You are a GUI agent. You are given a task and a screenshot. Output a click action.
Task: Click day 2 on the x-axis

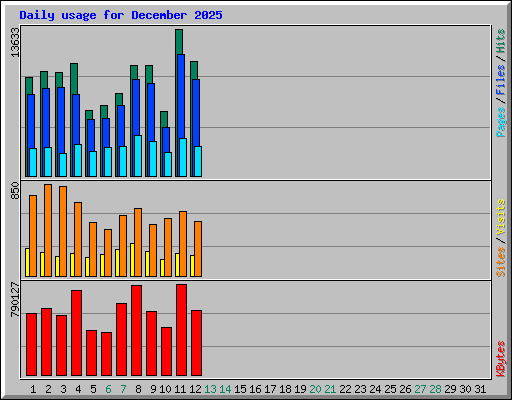[48, 389]
